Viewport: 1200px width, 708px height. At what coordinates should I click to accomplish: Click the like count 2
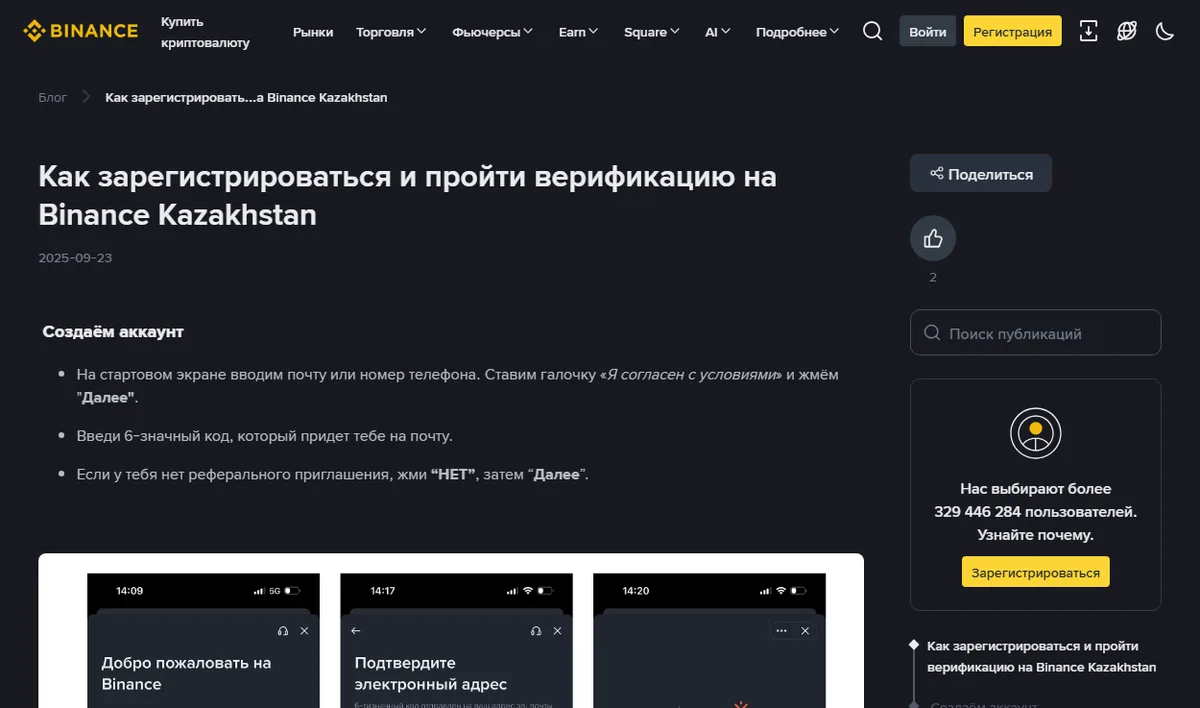pyautogui.click(x=933, y=277)
